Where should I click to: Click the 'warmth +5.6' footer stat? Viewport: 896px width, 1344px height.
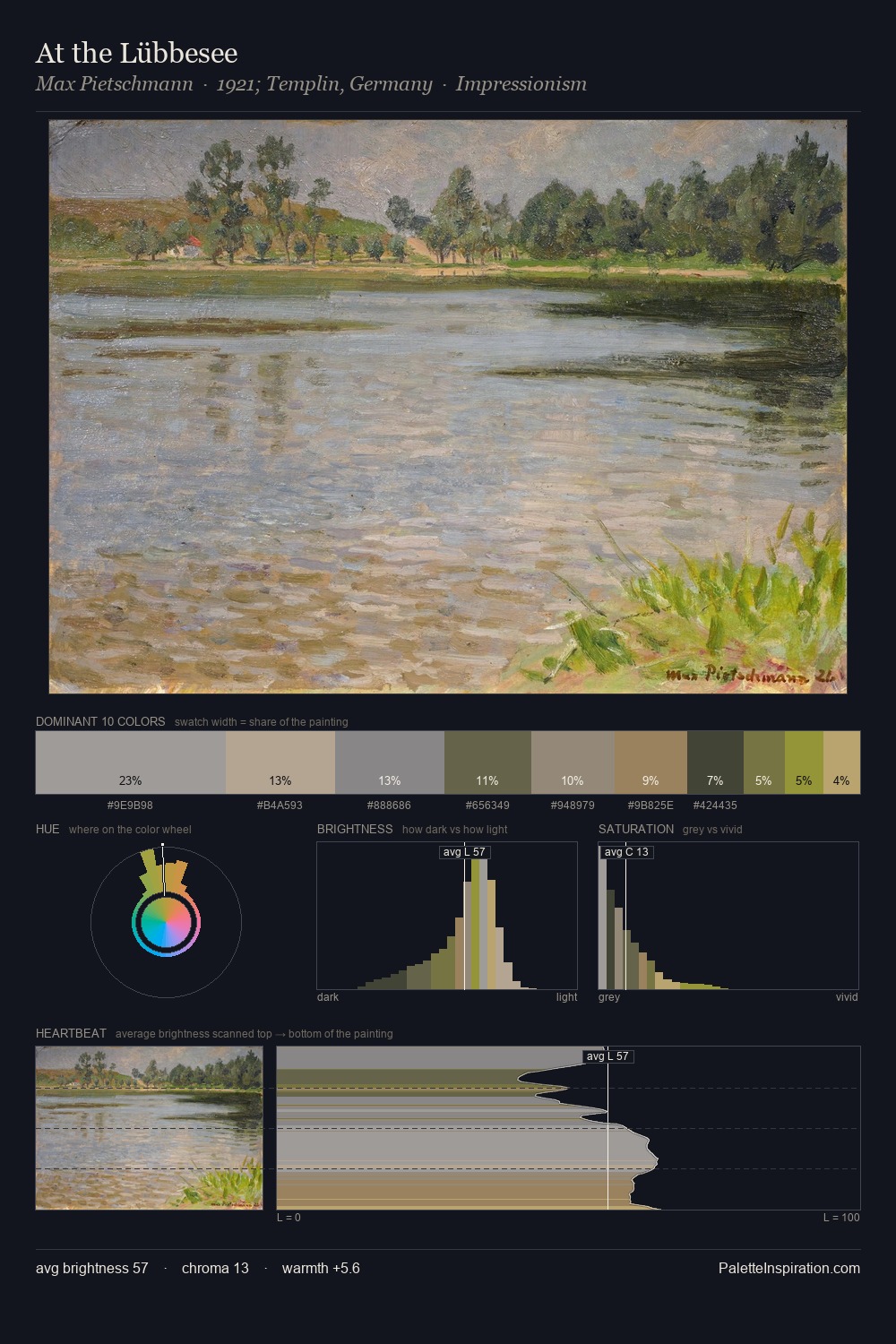(321, 1268)
